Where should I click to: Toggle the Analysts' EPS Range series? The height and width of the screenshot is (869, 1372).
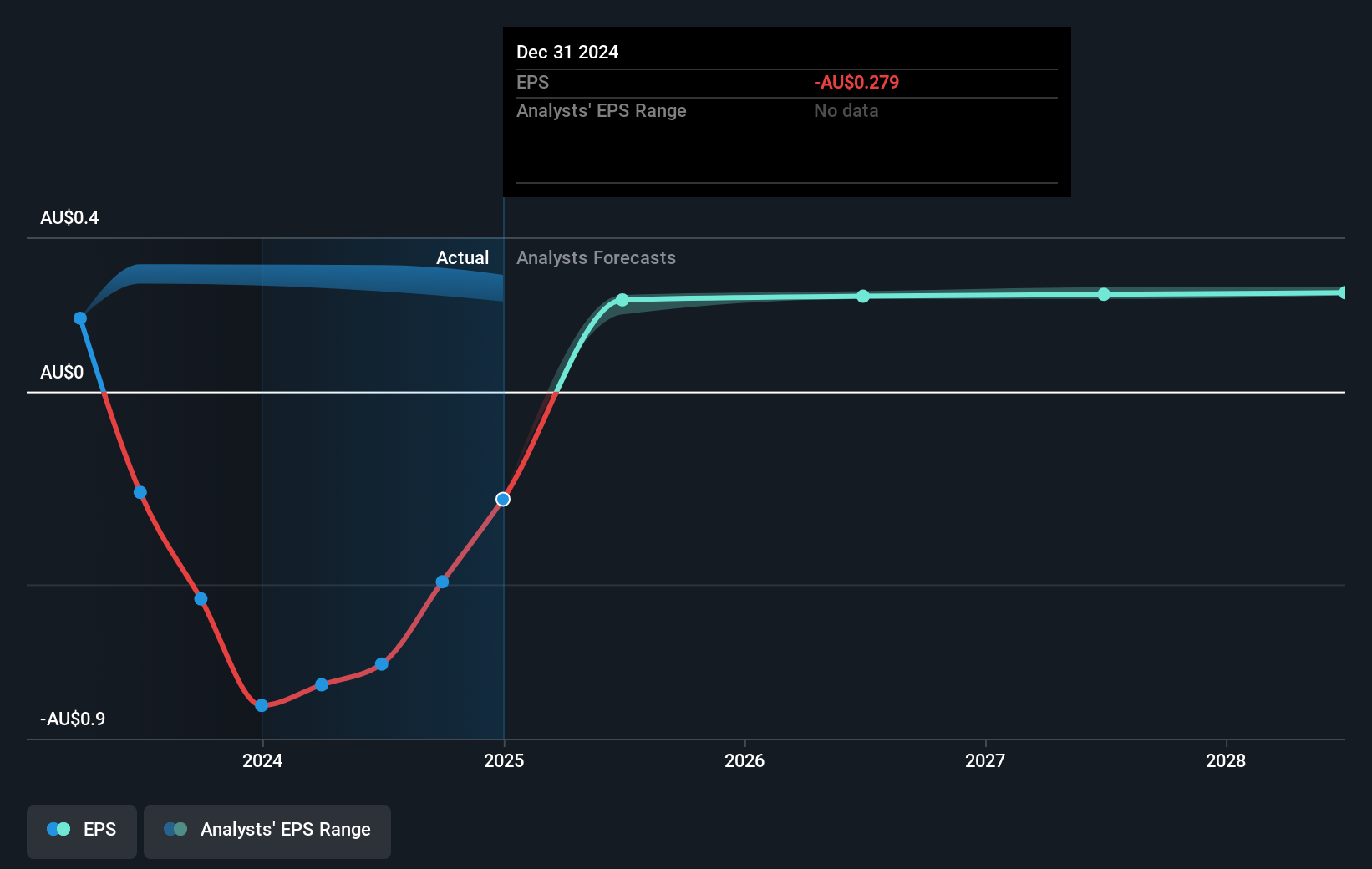pyautogui.click(x=267, y=831)
